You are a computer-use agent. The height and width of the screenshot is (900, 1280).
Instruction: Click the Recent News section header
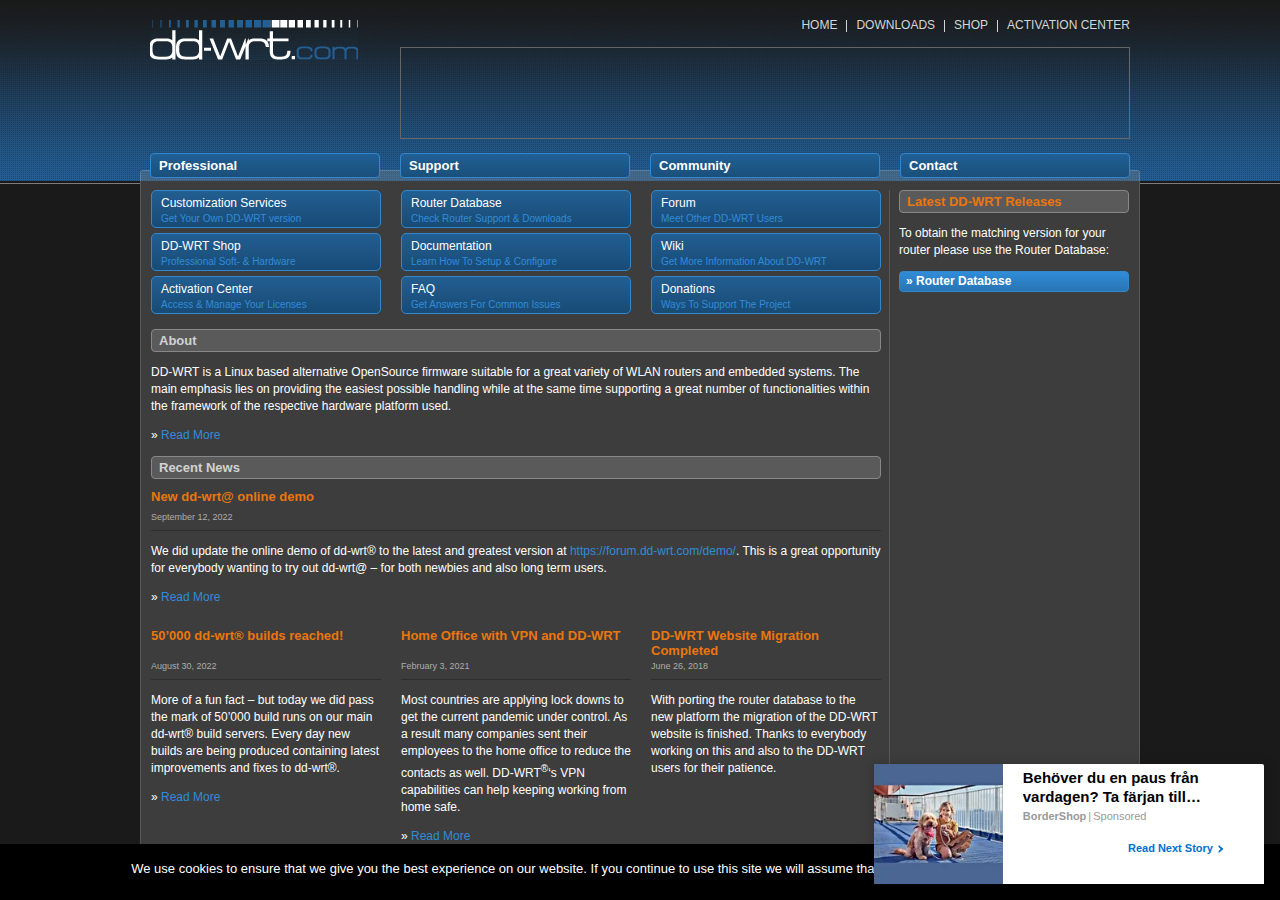[516, 468]
